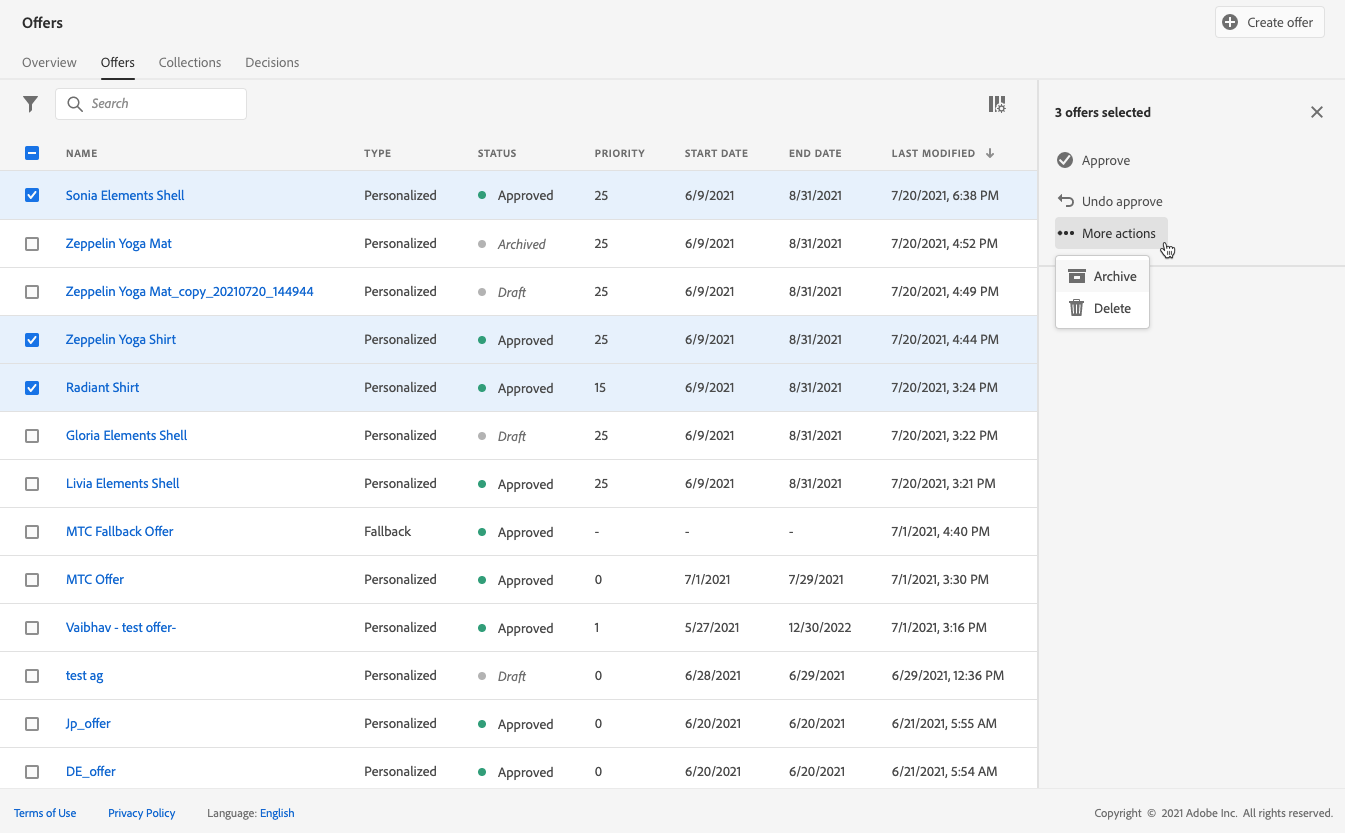Select the Zeppelin Yoga Mat checkbox

[x=32, y=244]
